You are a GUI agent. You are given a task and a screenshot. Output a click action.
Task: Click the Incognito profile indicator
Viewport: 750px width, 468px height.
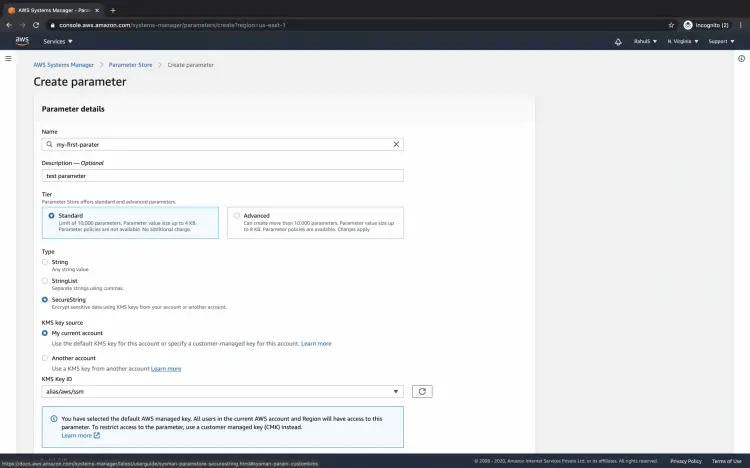pos(706,25)
